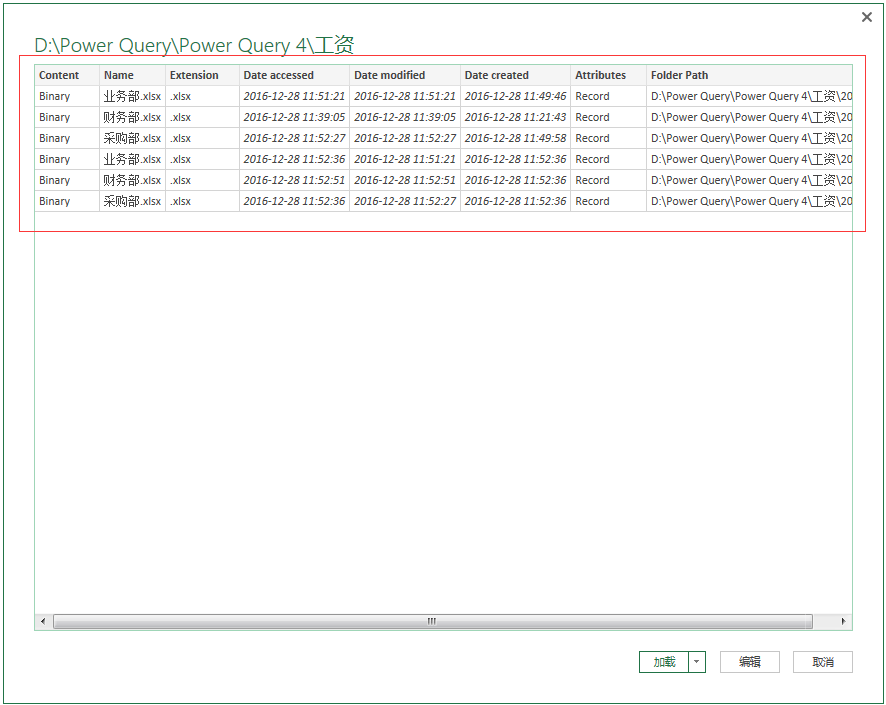This screenshot has width=886, height=705.
Task: Click Date created cell 2016-12-28 11:49:58
Action: pos(515,138)
